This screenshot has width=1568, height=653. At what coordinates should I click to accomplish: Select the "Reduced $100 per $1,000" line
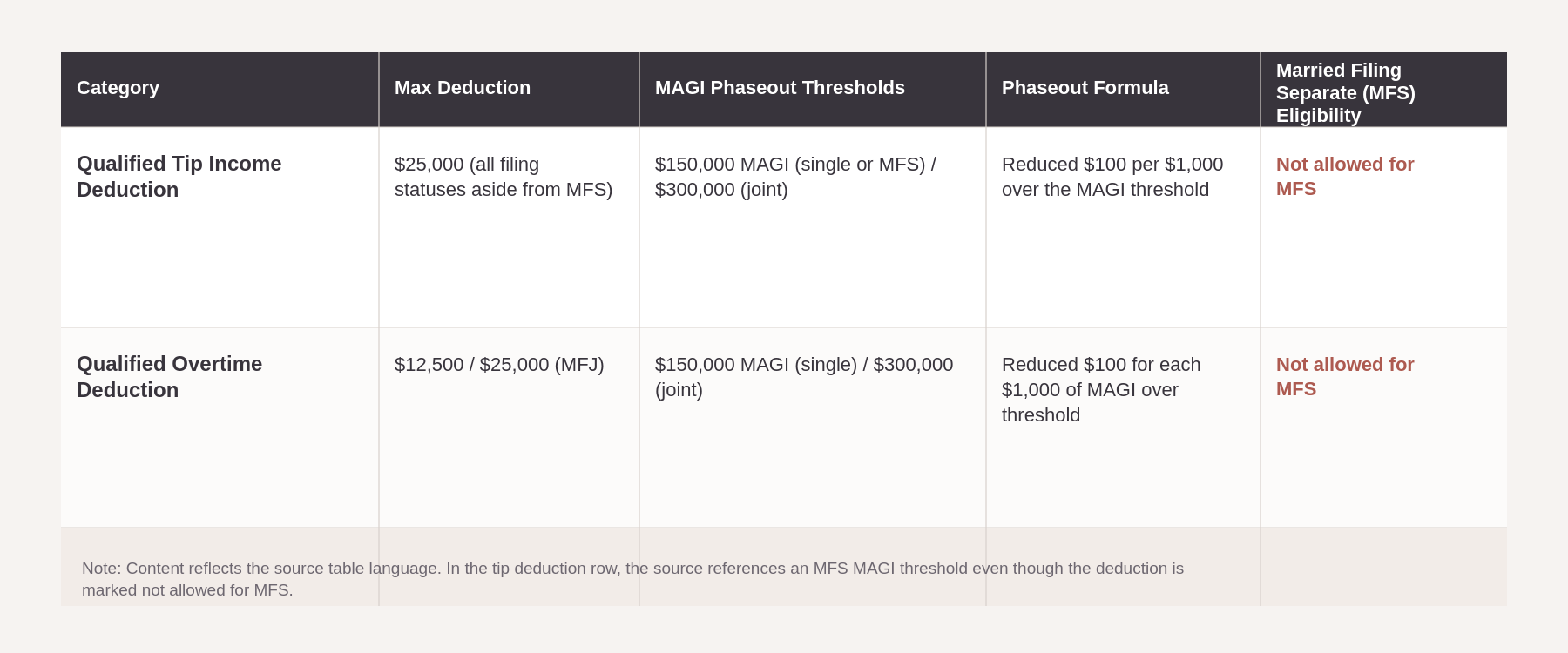1112,165
